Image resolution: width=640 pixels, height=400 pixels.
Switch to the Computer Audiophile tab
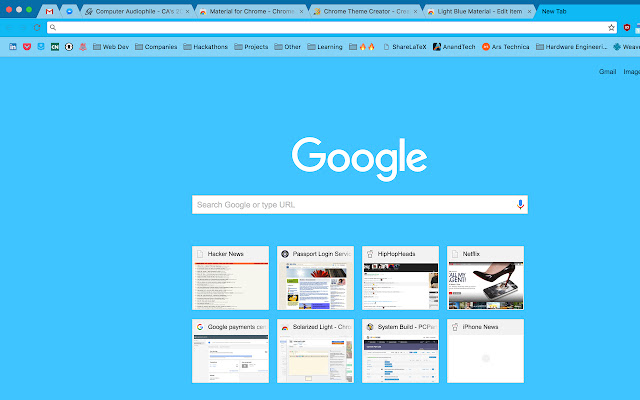137,11
